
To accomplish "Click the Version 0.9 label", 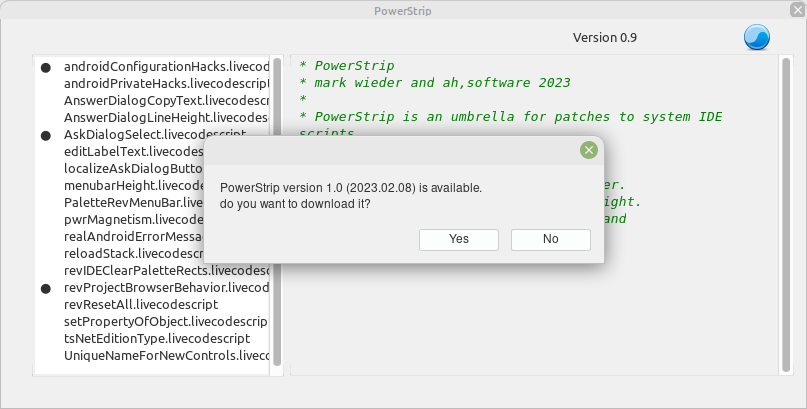I will tap(605, 38).
